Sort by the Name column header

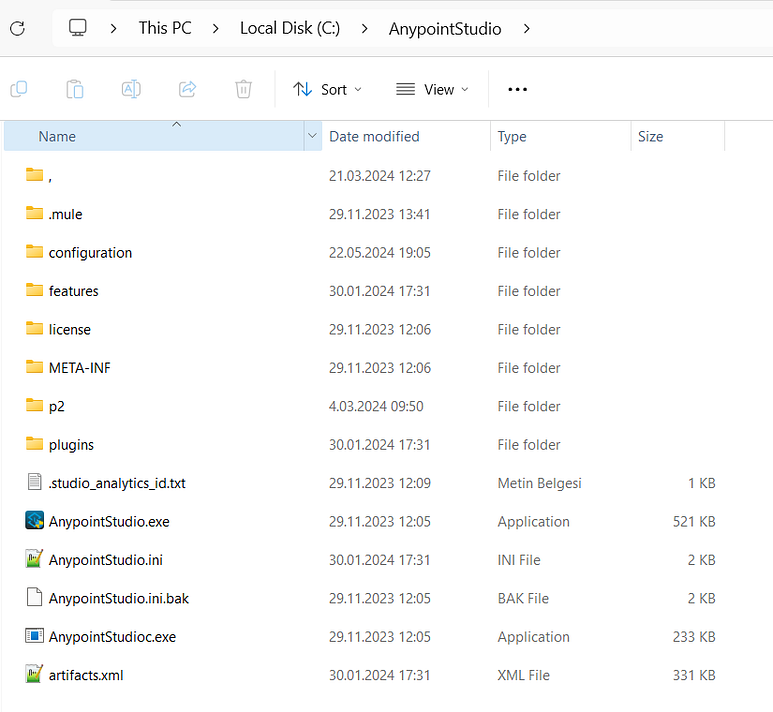154,136
